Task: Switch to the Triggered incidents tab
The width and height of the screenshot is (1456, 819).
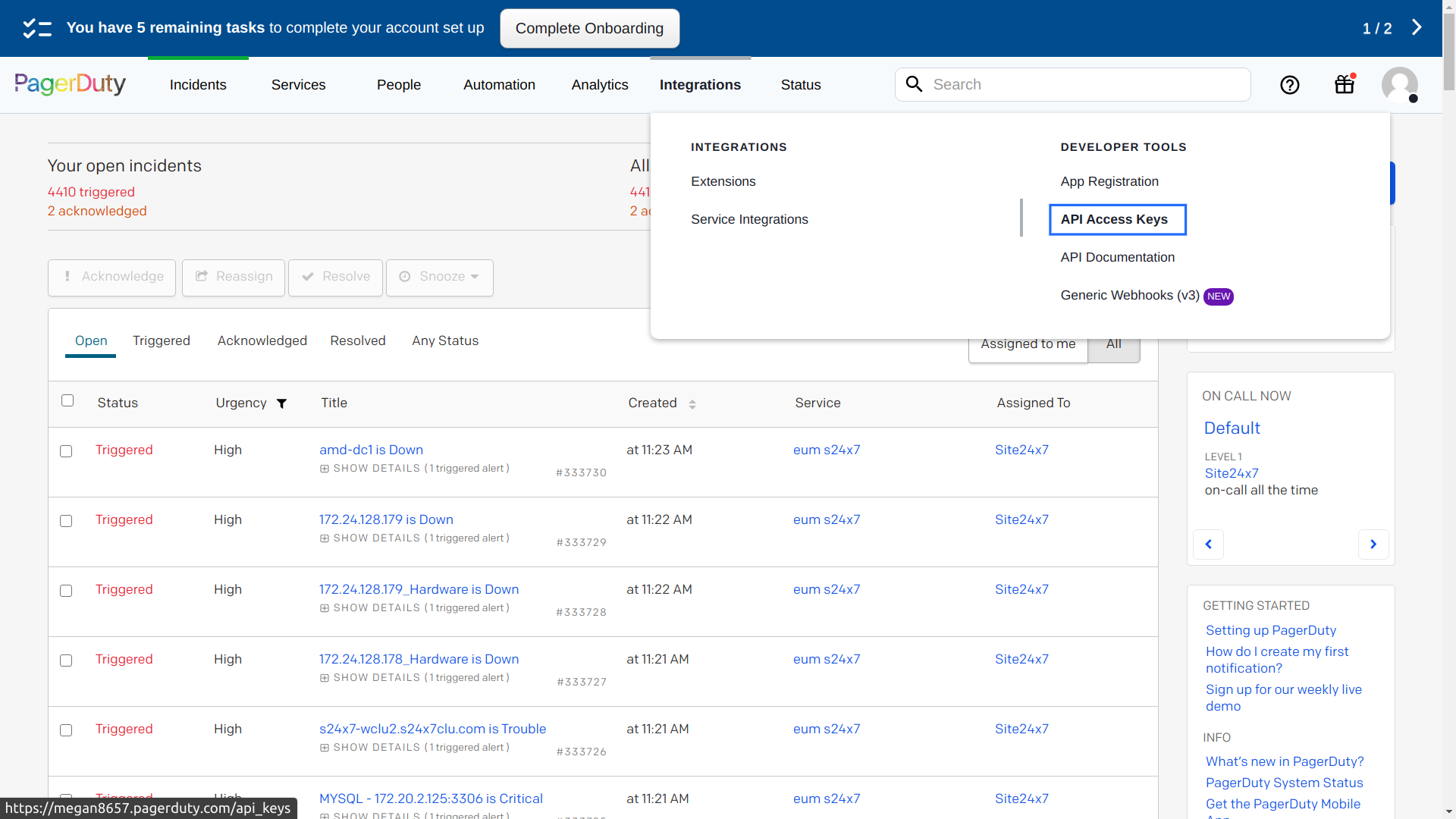Action: click(x=161, y=340)
